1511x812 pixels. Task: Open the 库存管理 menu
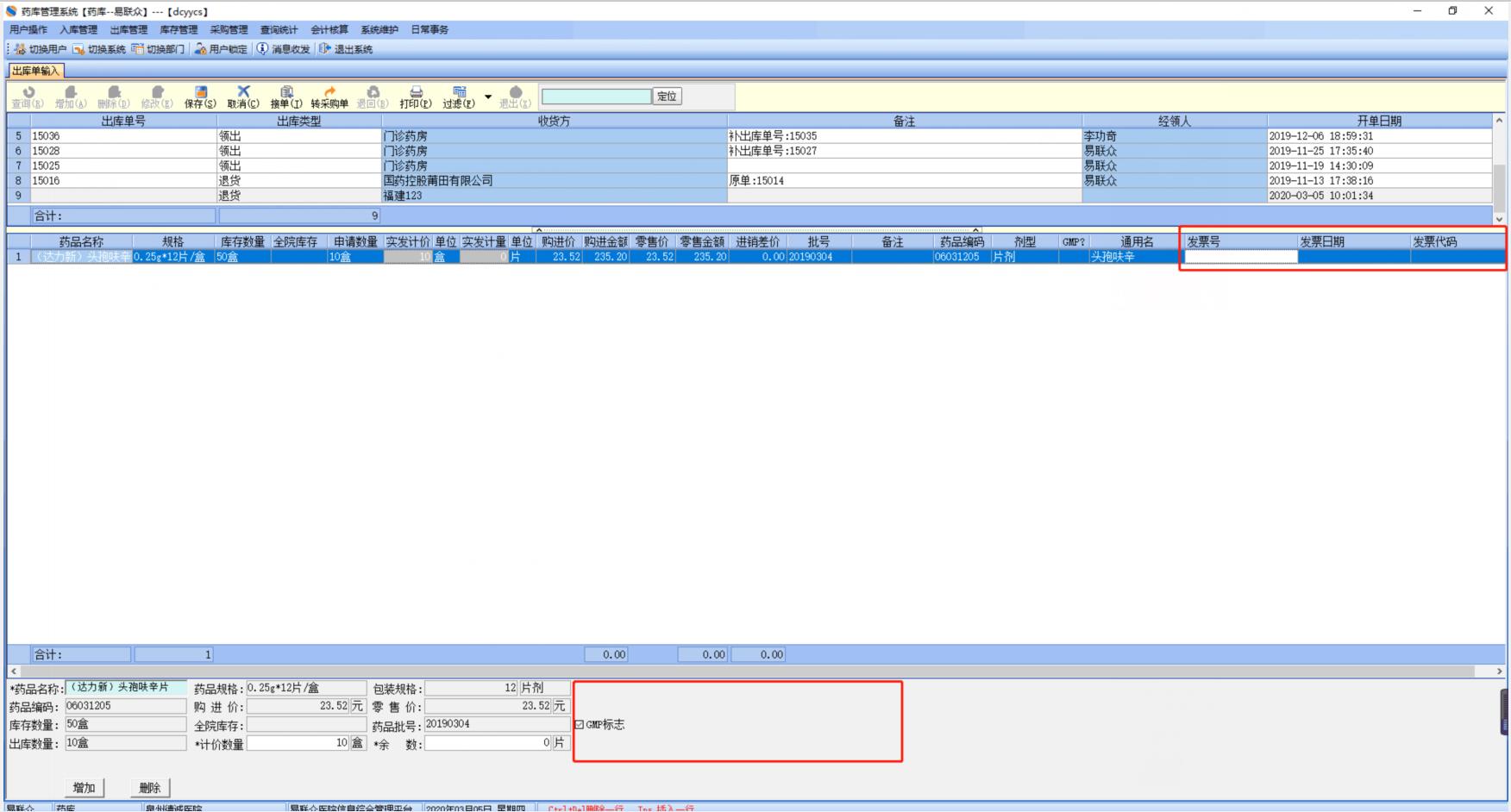coord(179,29)
